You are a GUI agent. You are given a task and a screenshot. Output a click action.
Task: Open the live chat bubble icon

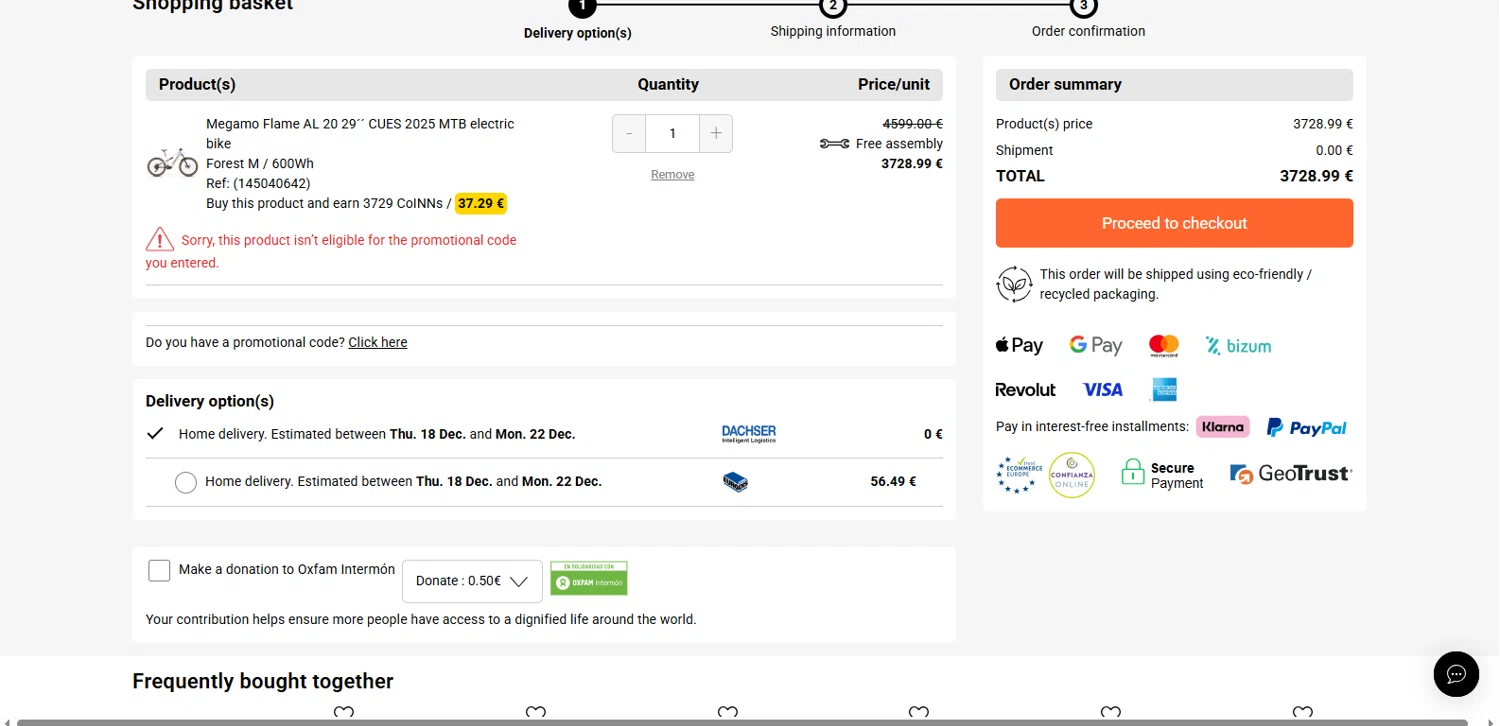click(1456, 673)
